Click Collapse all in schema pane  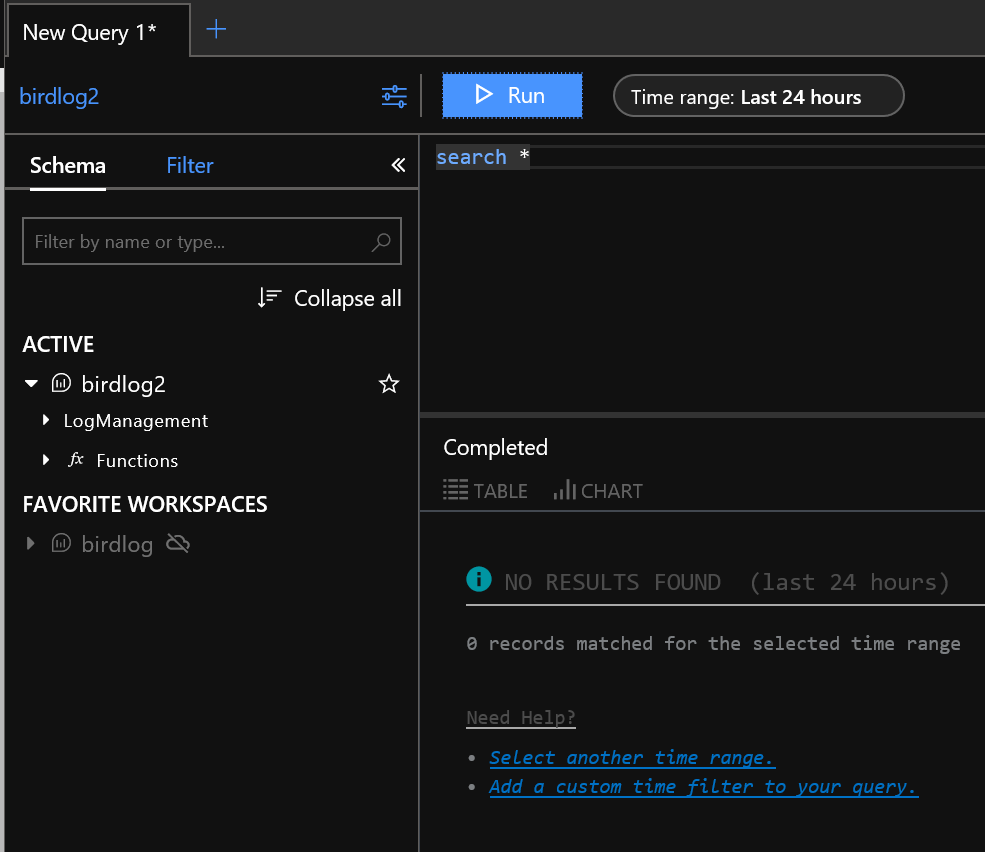point(330,298)
